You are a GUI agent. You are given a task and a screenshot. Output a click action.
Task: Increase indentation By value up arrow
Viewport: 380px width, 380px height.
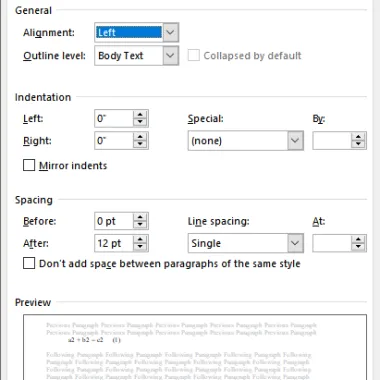tap(358, 137)
